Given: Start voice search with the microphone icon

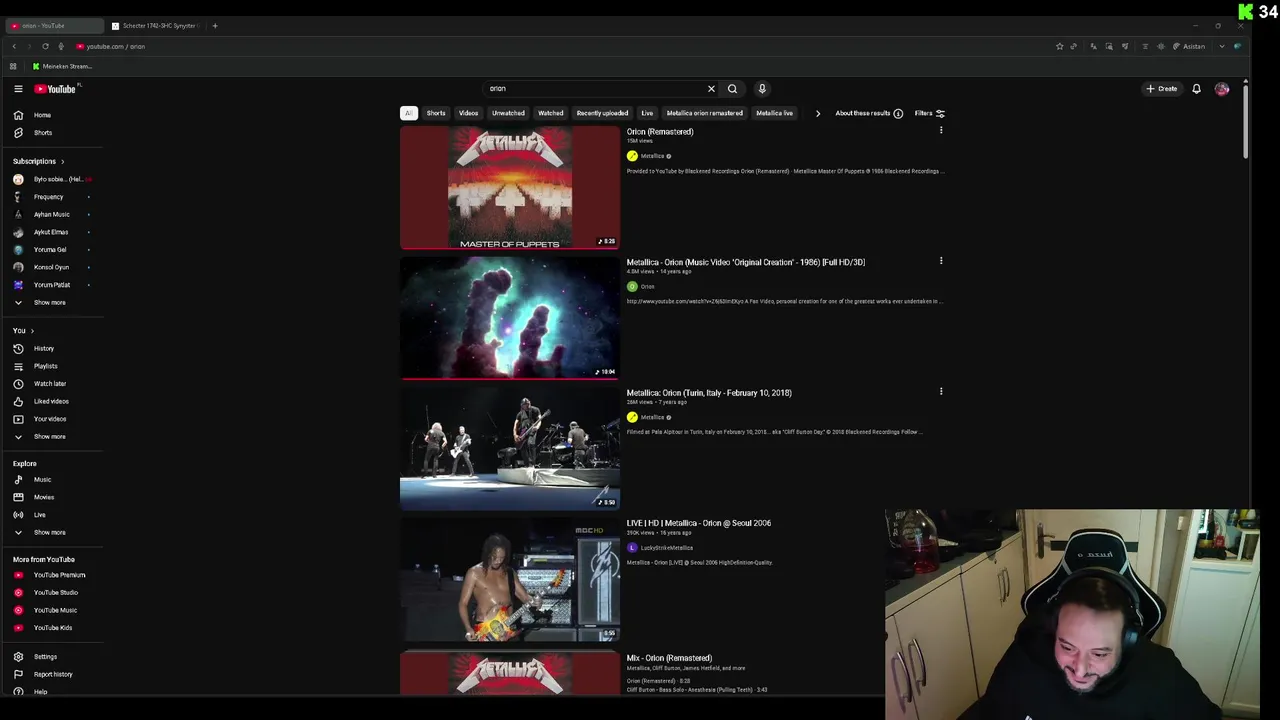Looking at the screenshot, I should [x=762, y=89].
